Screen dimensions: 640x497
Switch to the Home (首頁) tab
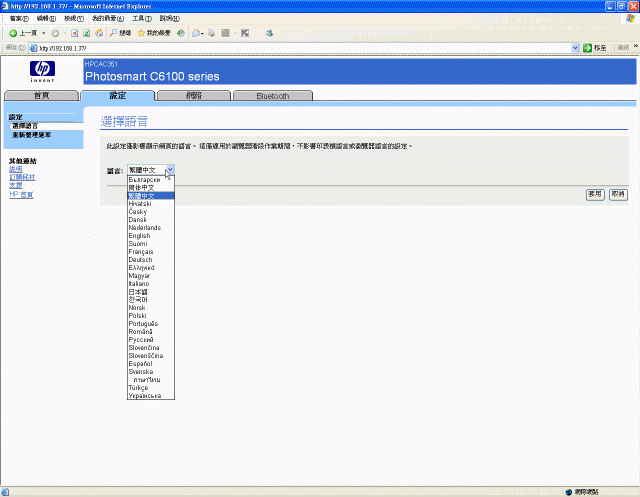tap(41, 95)
